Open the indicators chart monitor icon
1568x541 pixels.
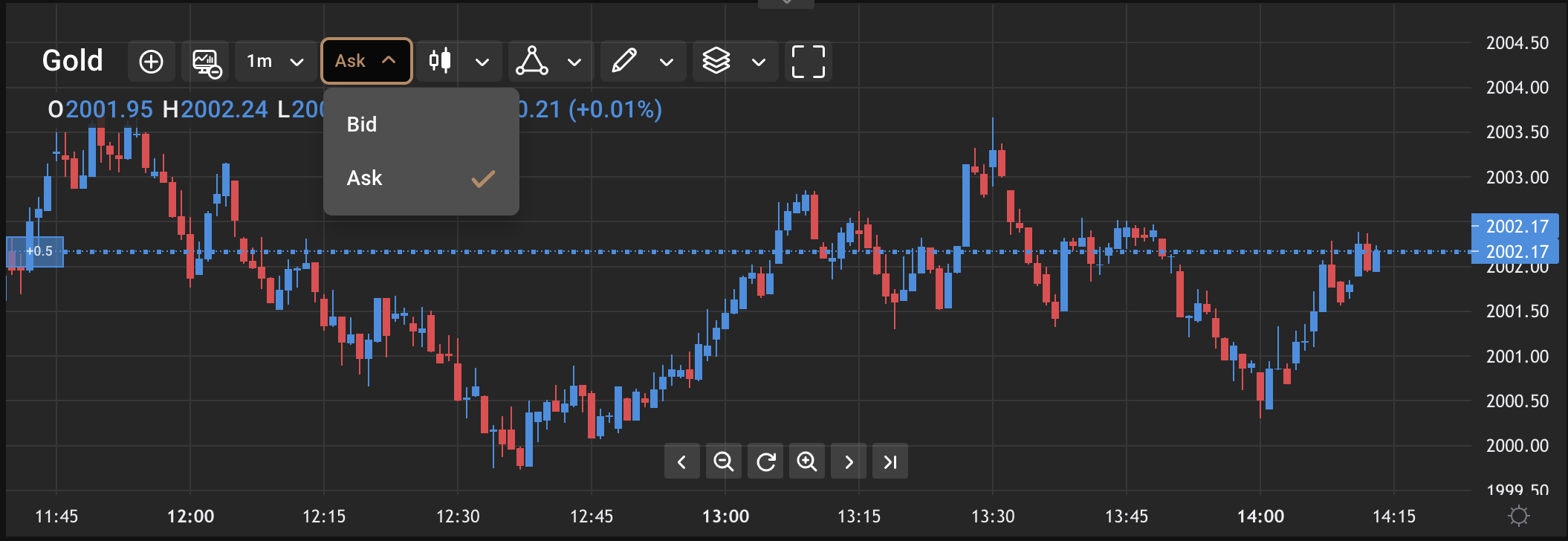[207, 62]
